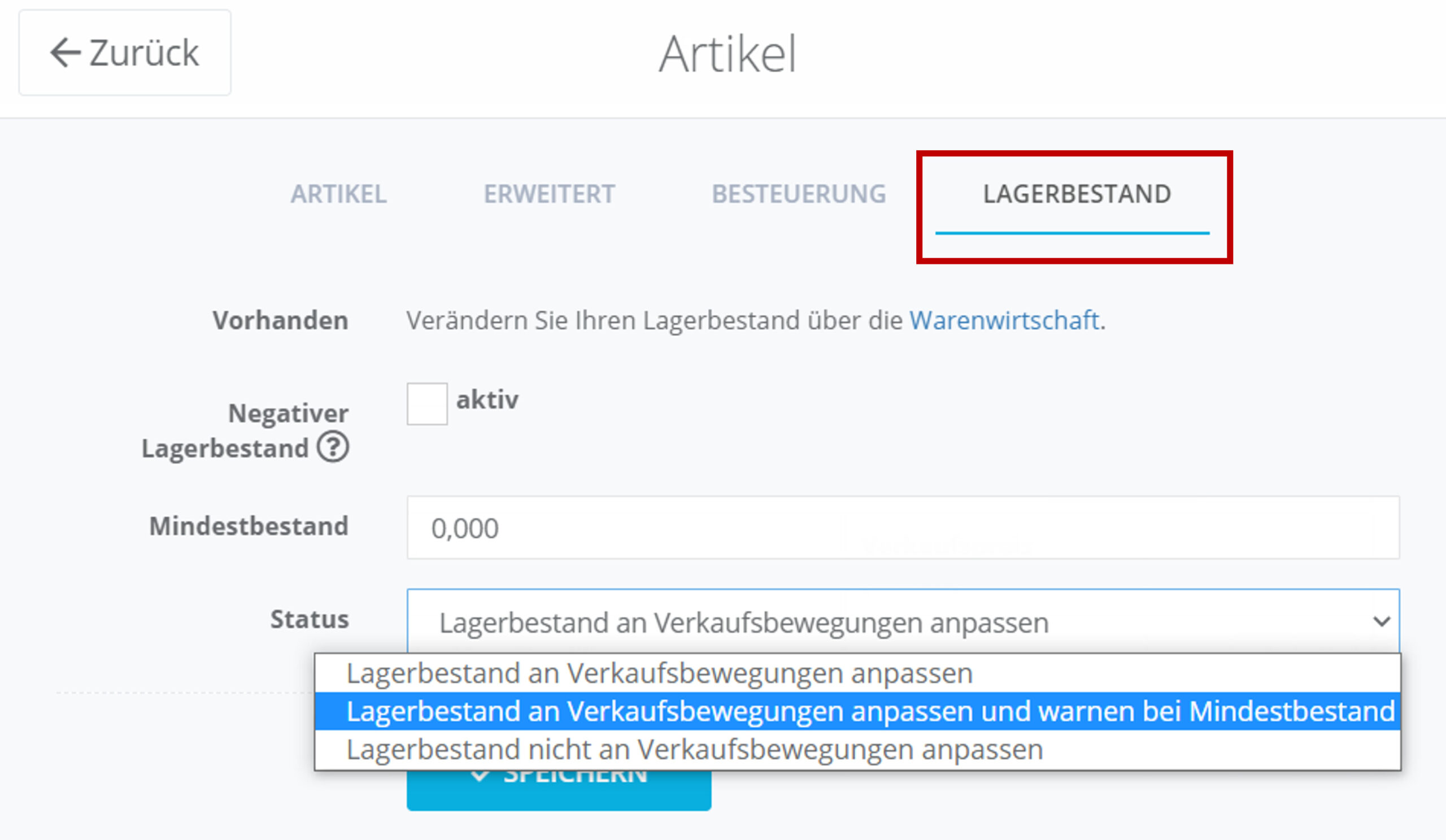Screen dimensions: 1446x840
Task: Click the partially hidden SPEICHERN button
Action: click(559, 790)
